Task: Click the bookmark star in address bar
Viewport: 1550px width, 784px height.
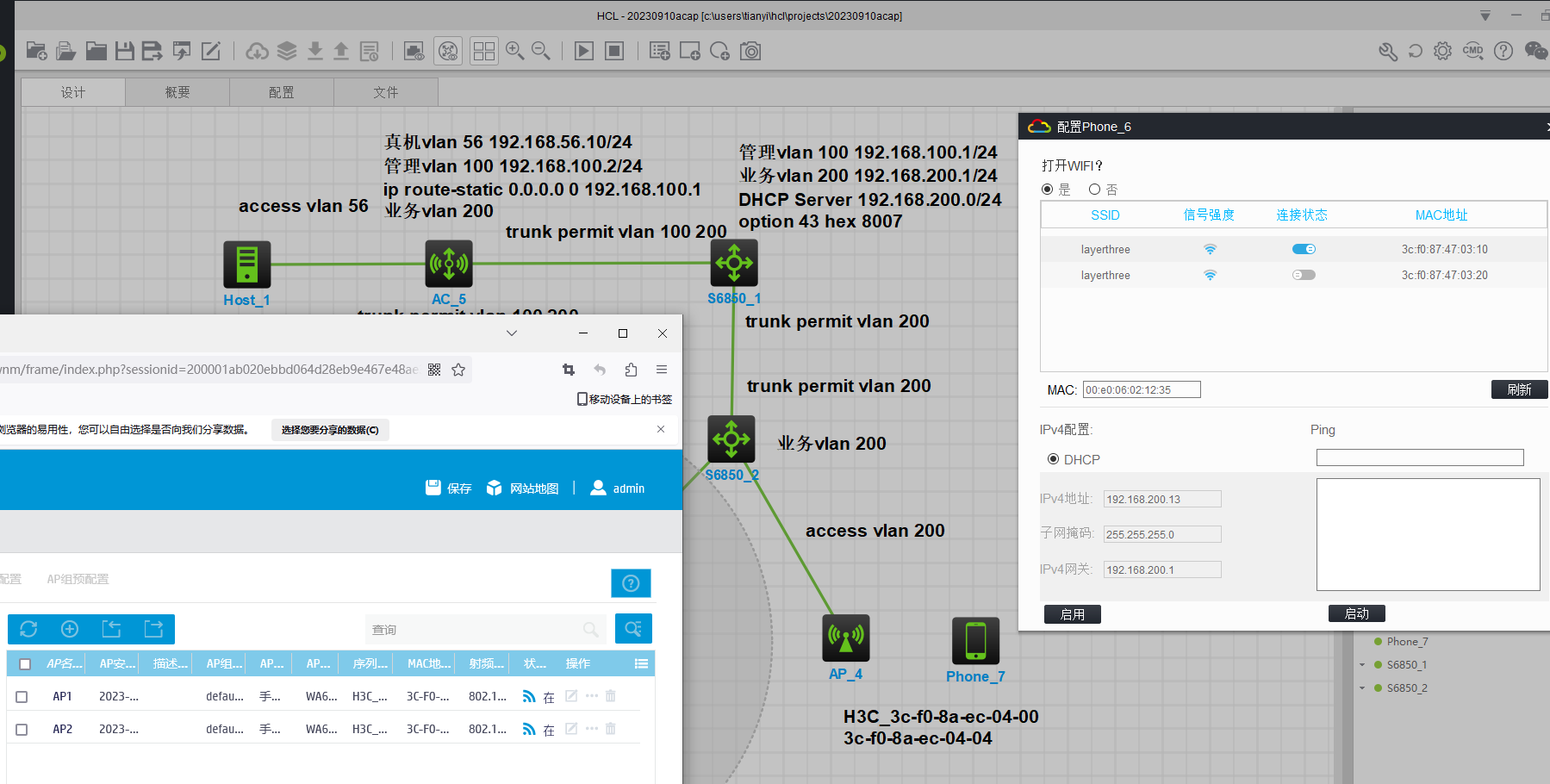Action: pyautogui.click(x=458, y=370)
